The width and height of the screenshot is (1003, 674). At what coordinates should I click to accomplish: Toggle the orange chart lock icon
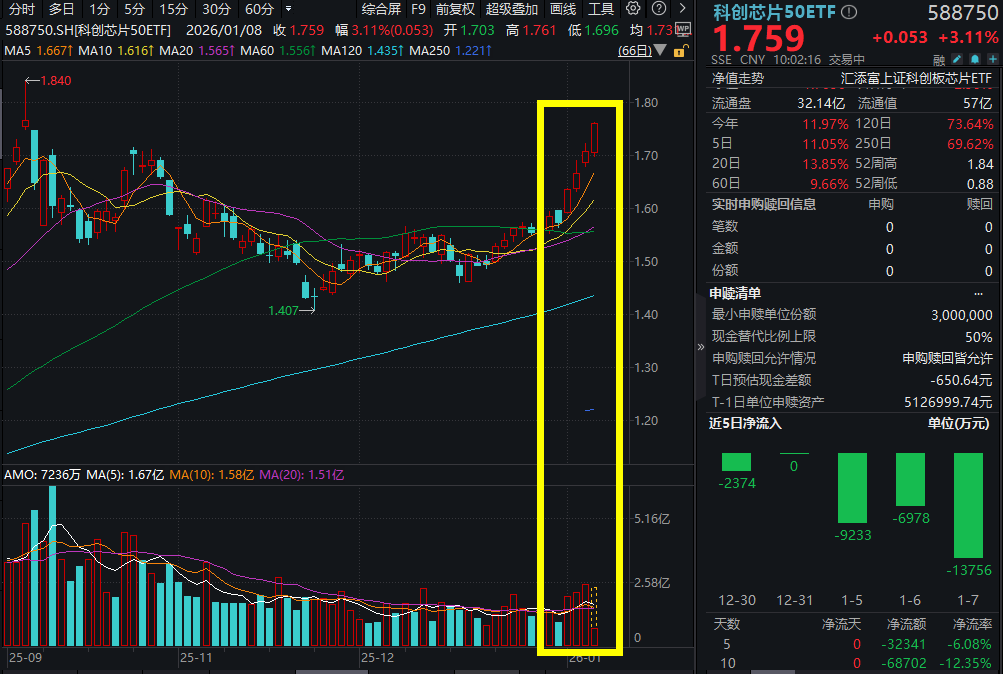point(681,51)
